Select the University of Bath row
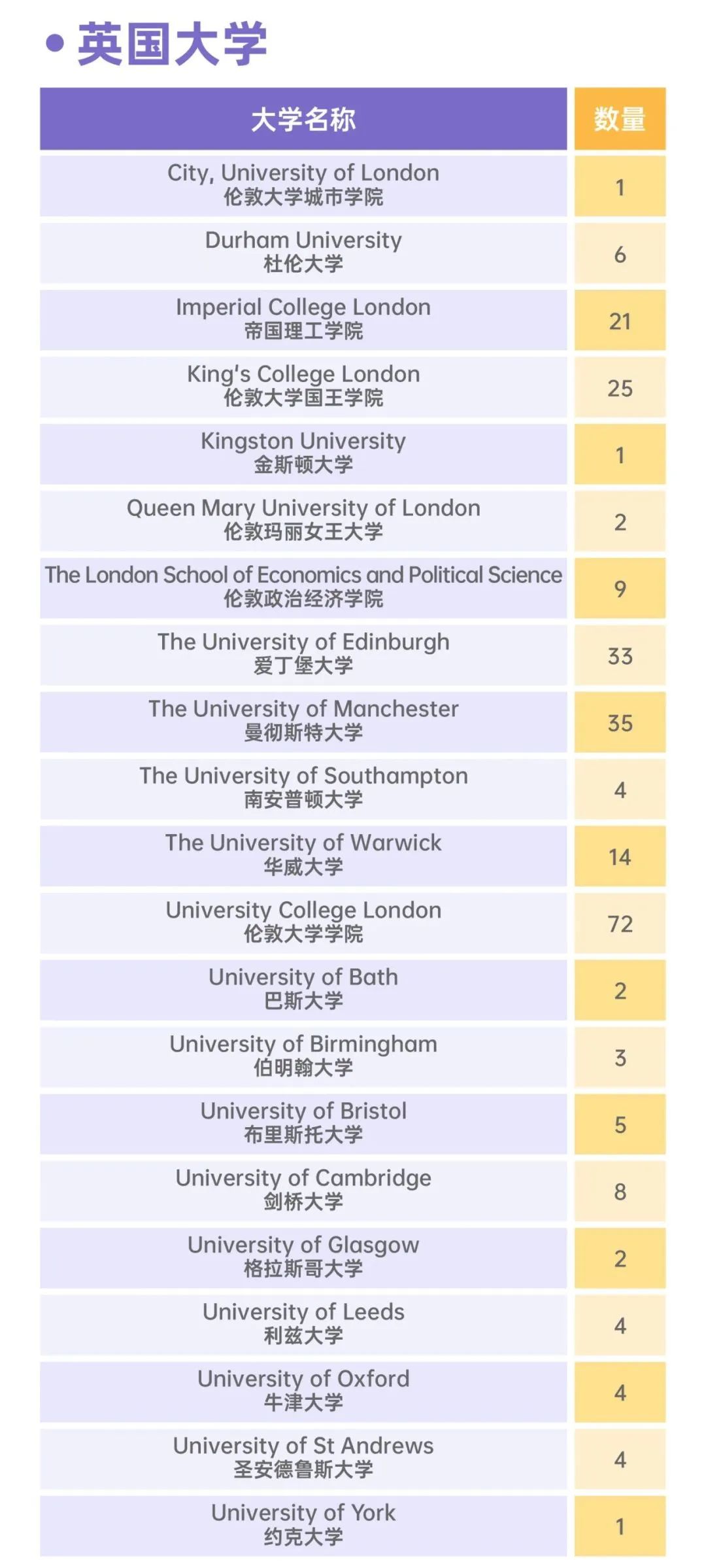Viewport: 706px width, 1568px height. [353, 990]
